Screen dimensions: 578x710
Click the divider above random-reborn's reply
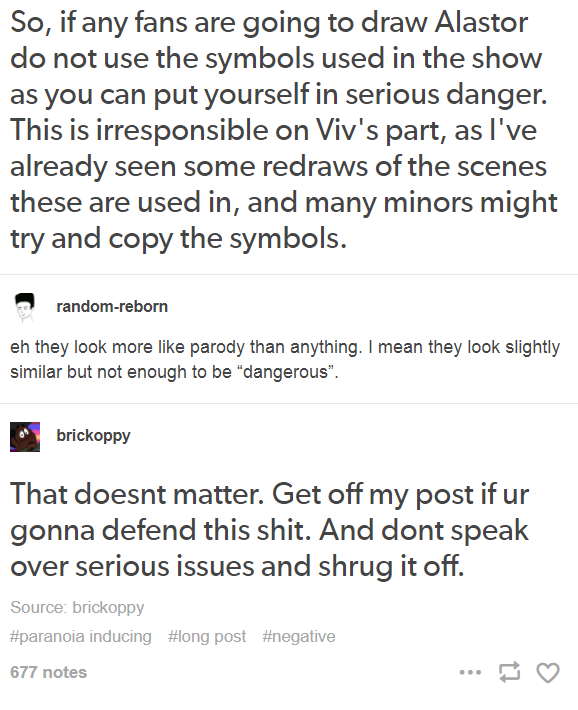289,274
